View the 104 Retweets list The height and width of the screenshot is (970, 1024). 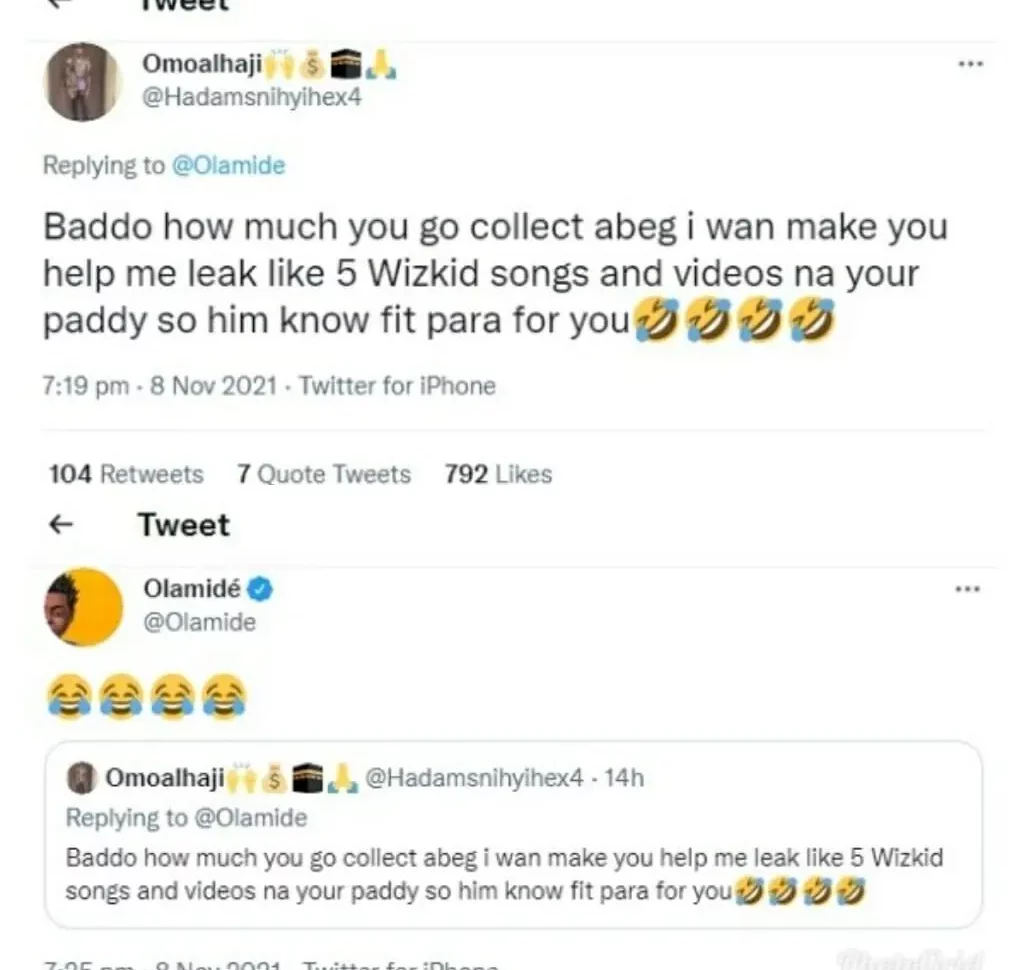(126, 474)
